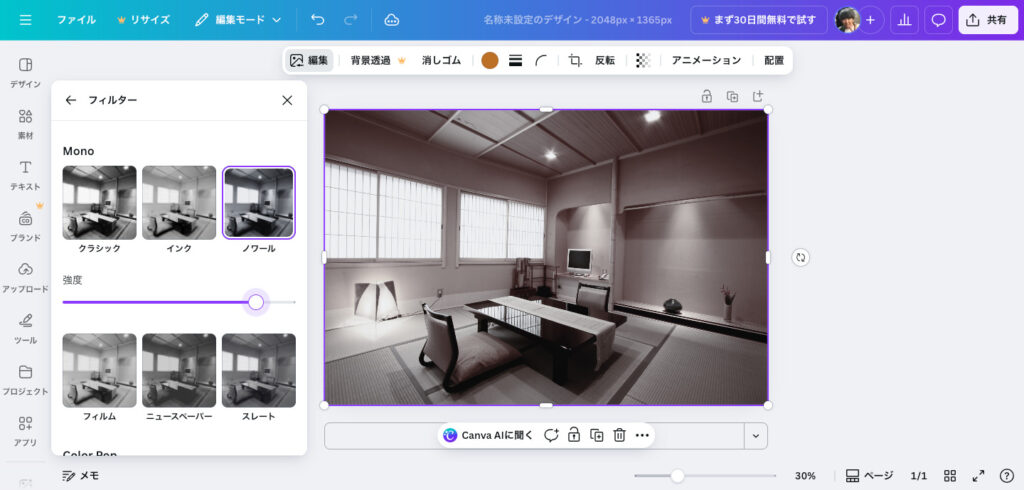Click the corner rounding icon

[541, 60]
